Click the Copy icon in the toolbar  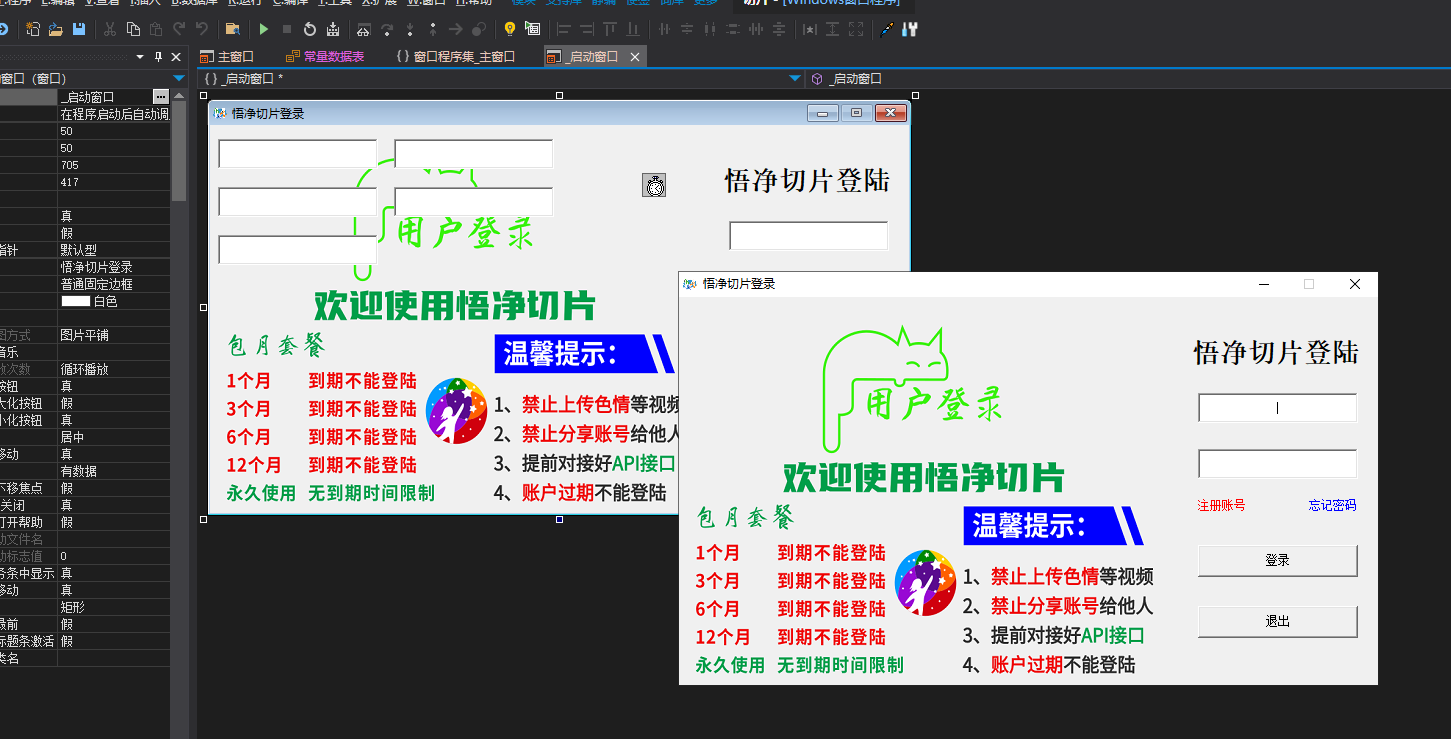134,29
